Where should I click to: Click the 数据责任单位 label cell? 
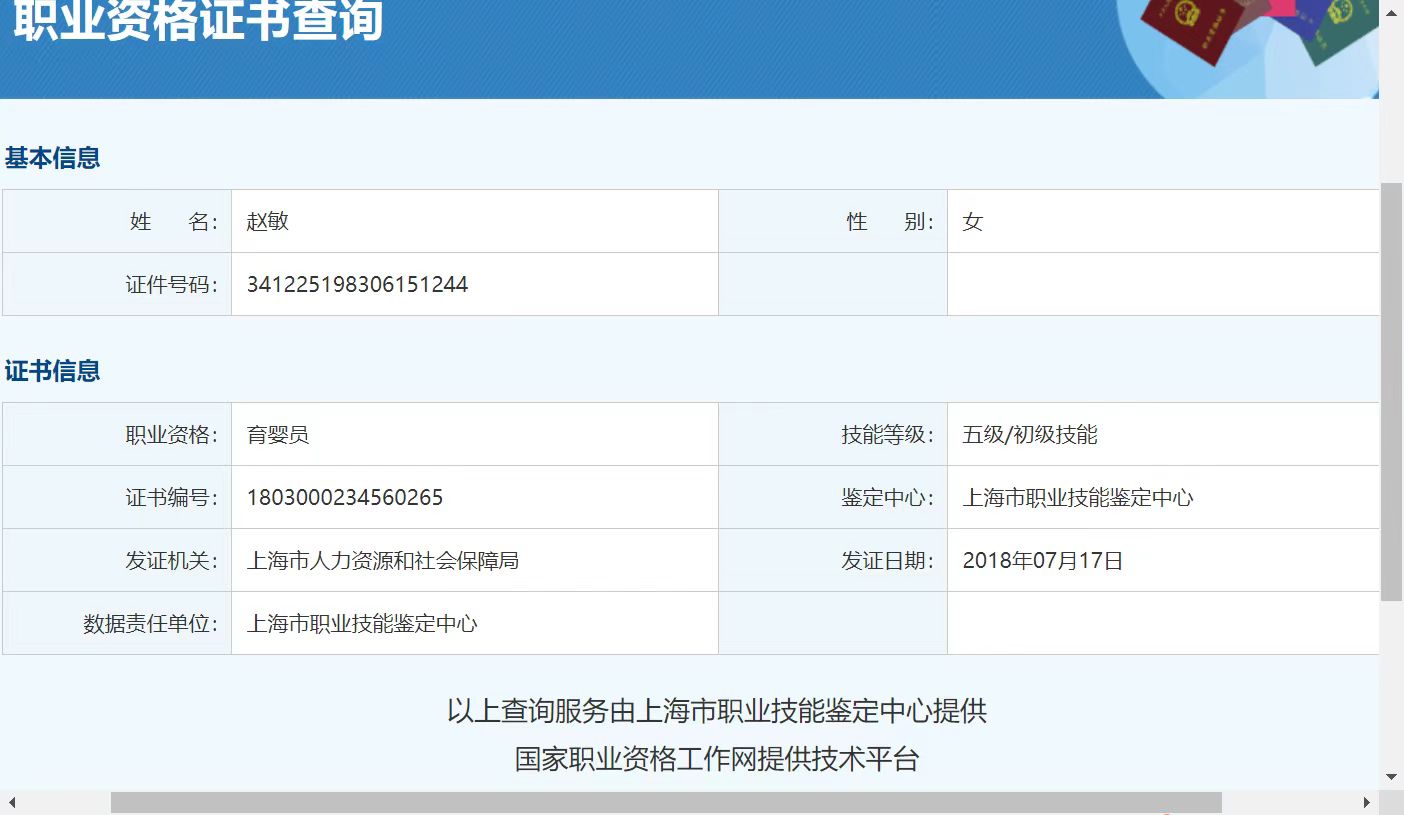coord(117,623)
